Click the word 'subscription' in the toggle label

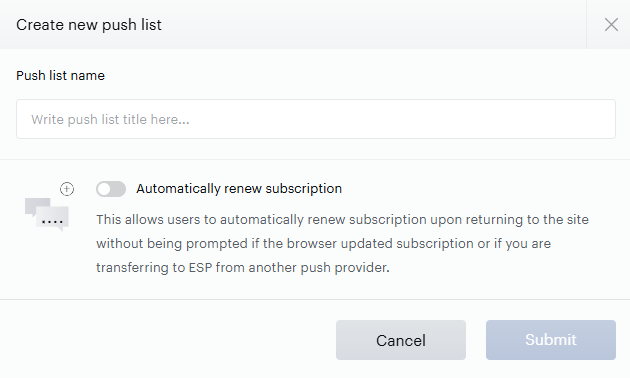pos(303,188)
